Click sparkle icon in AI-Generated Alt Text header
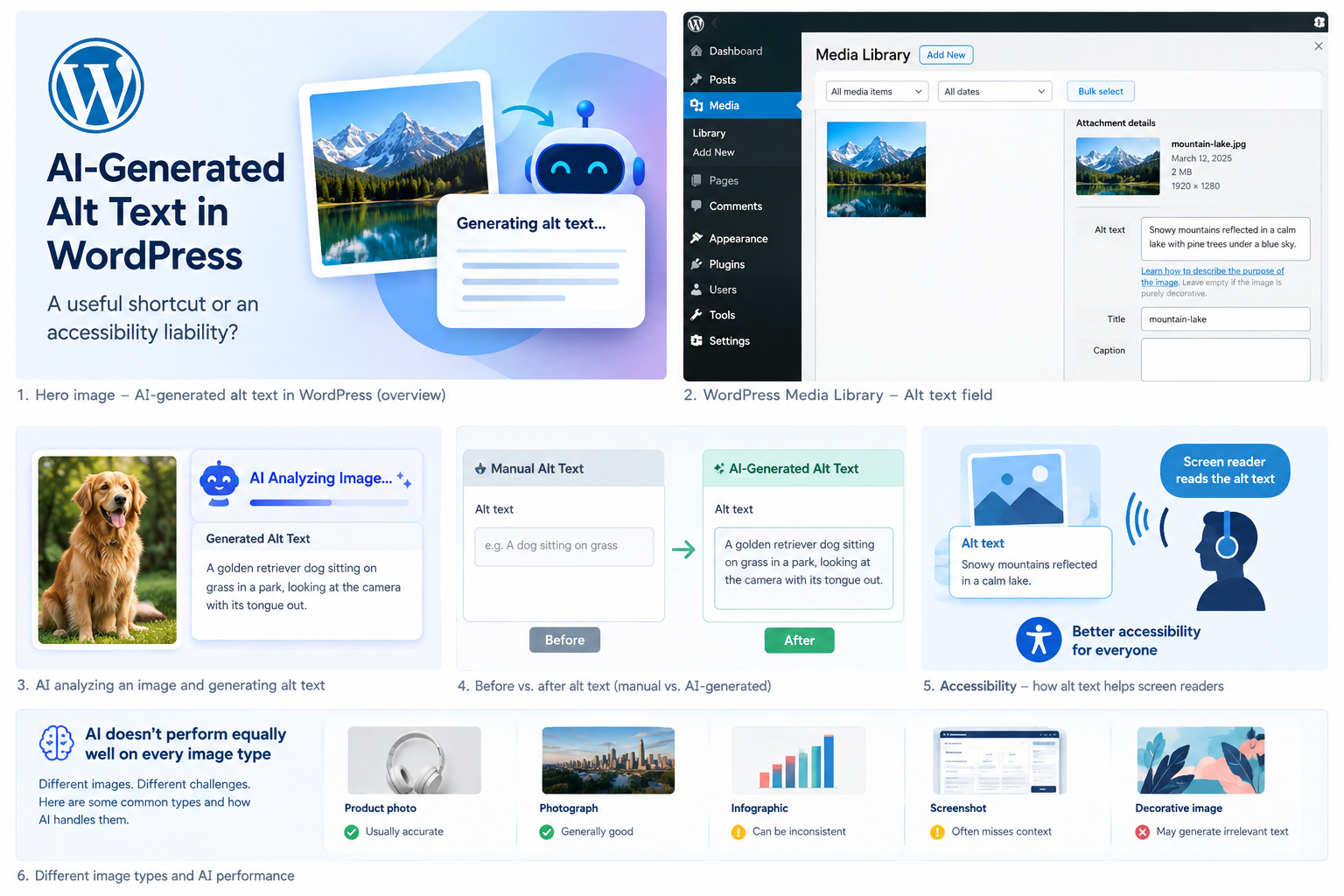1344x896 pixels. click(x=719, y=469)
